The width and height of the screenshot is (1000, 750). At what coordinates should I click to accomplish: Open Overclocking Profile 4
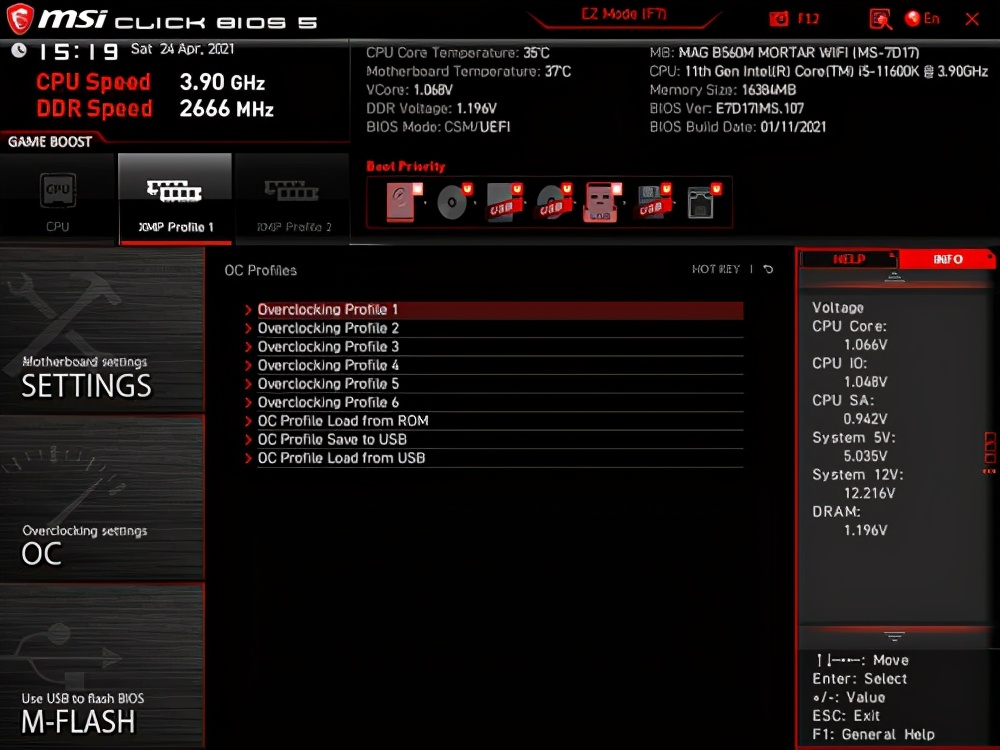tap(500, 365)
